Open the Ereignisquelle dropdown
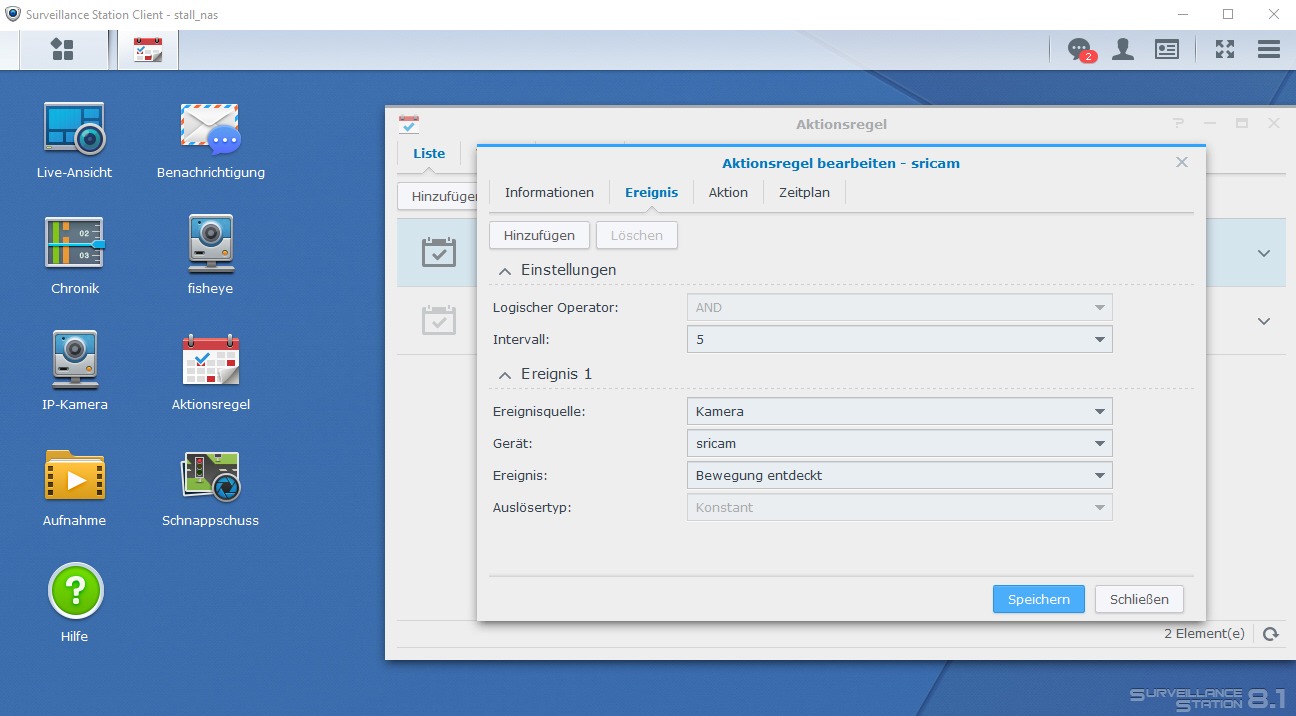The height and width of the screenshot is (716, 1296). [x=900, y=412]
